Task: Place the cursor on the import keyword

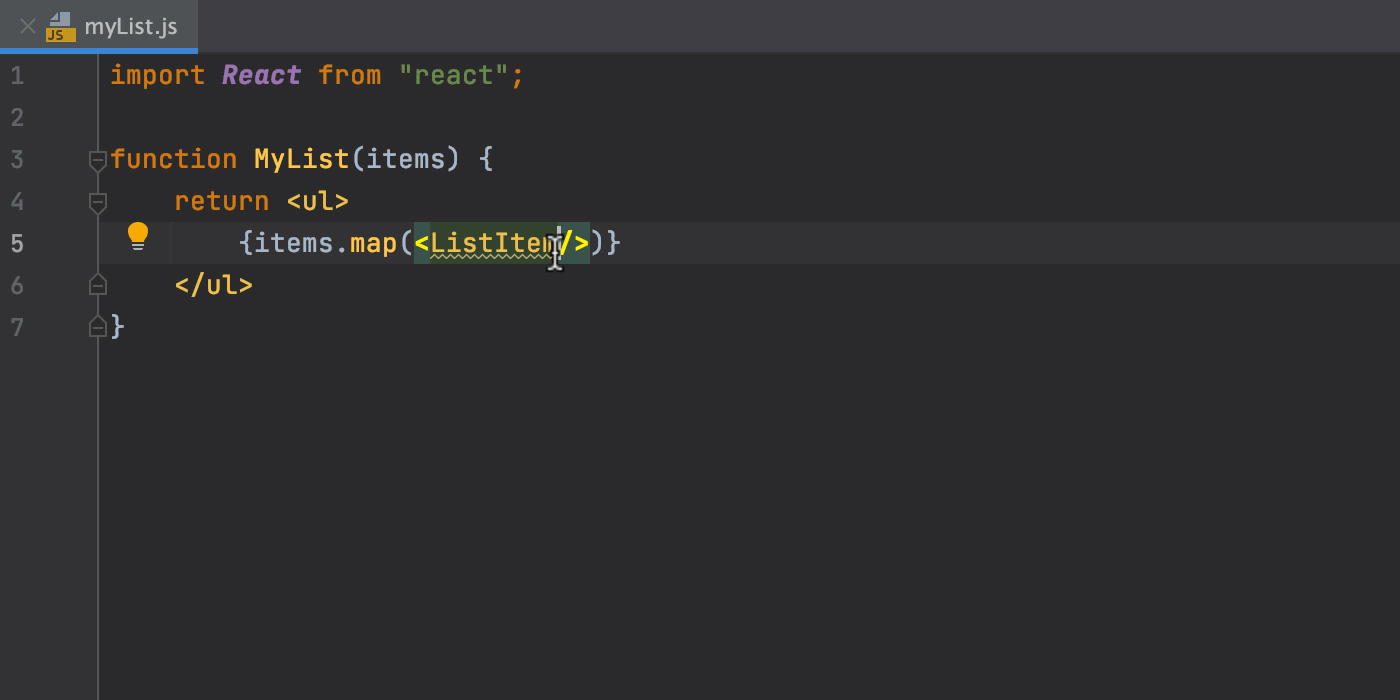Action: pyautogui.click(x=158, y=76)
